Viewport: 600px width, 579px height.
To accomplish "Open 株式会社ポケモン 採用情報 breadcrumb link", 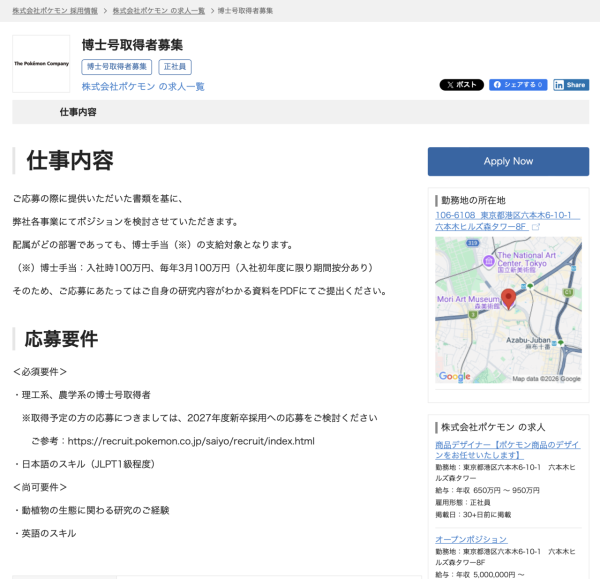I will 55,11.
